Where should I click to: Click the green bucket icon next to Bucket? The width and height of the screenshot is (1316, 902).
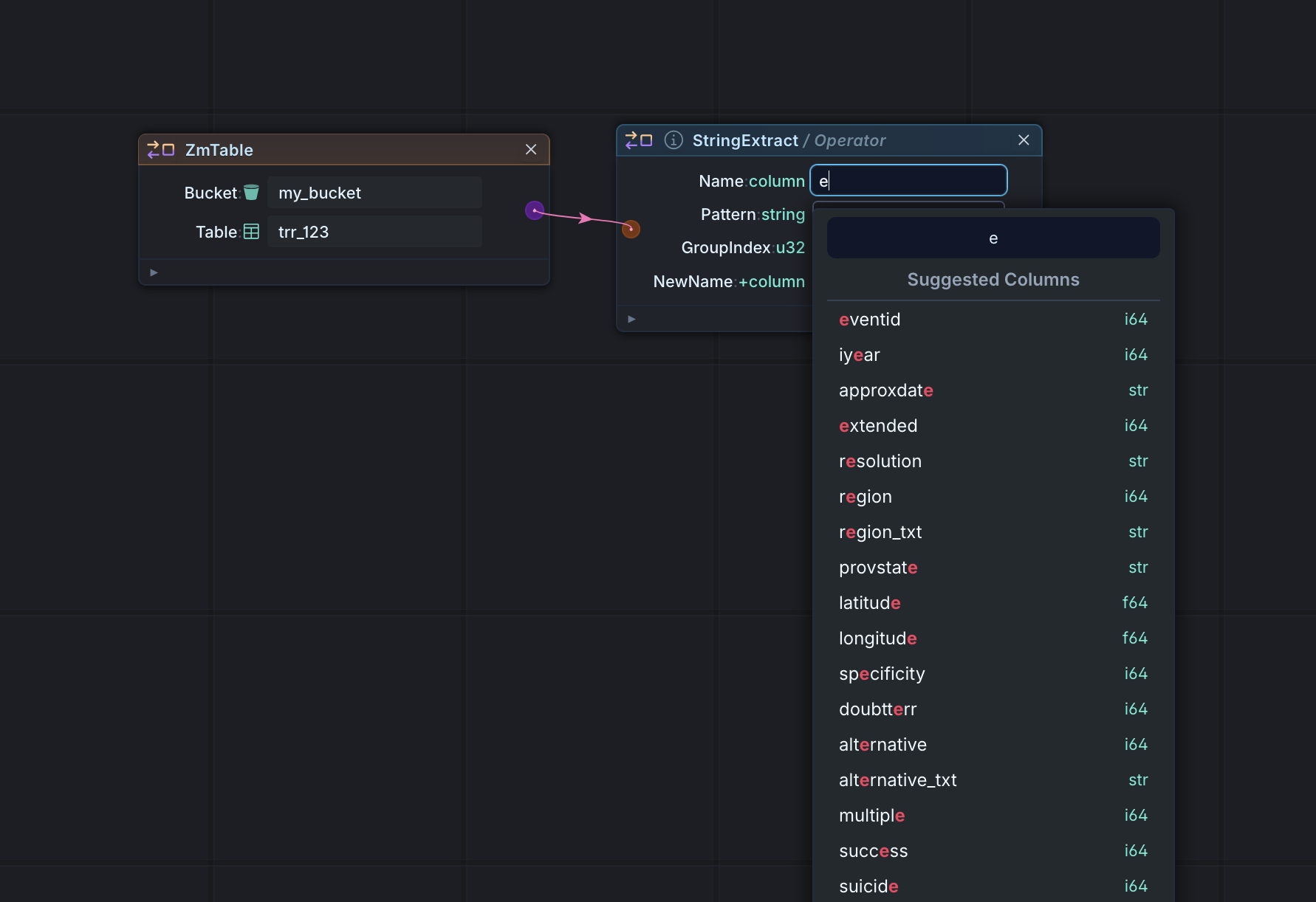coord(251,192)
